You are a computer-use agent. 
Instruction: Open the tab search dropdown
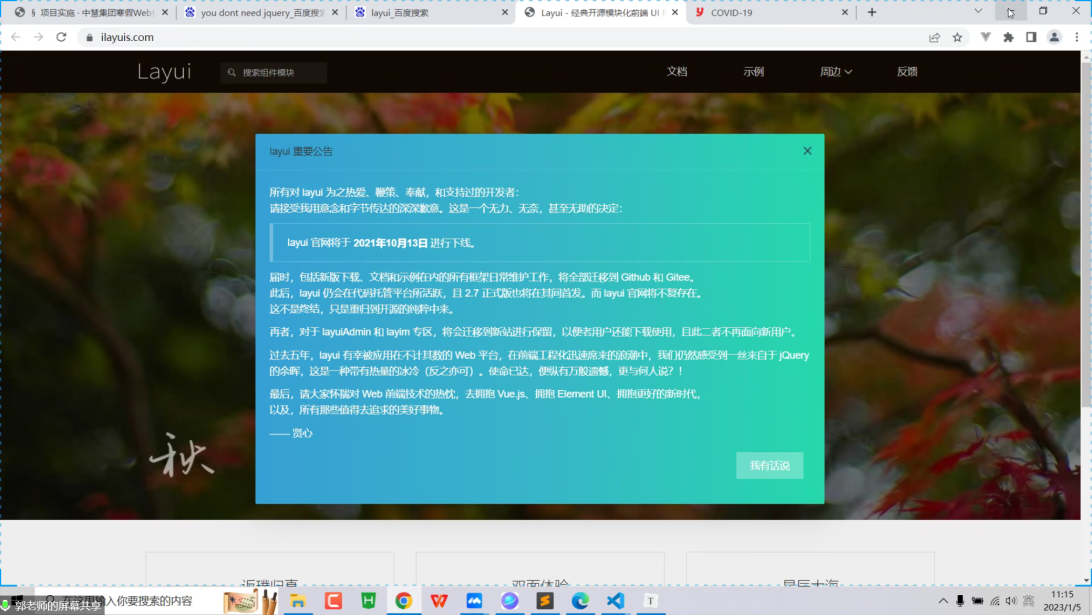(x=978, y=12)
